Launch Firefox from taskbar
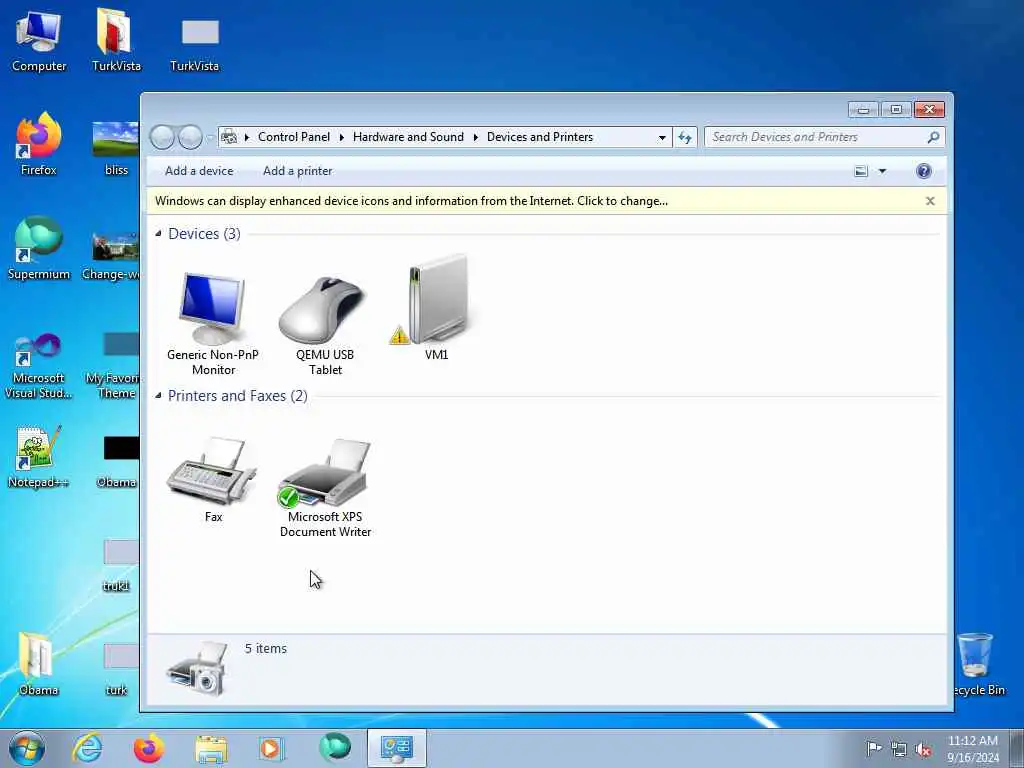1024x768 pixels. [x=149, y=748]
